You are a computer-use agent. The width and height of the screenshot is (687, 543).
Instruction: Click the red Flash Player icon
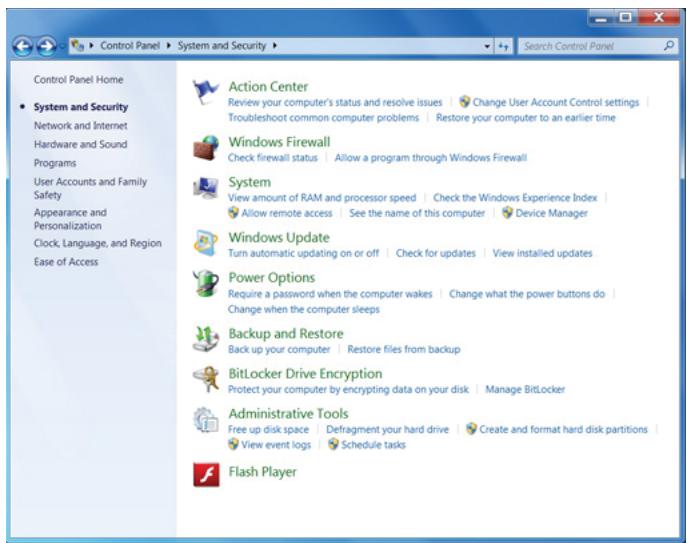pyautogui.click(x=206, y=475)
